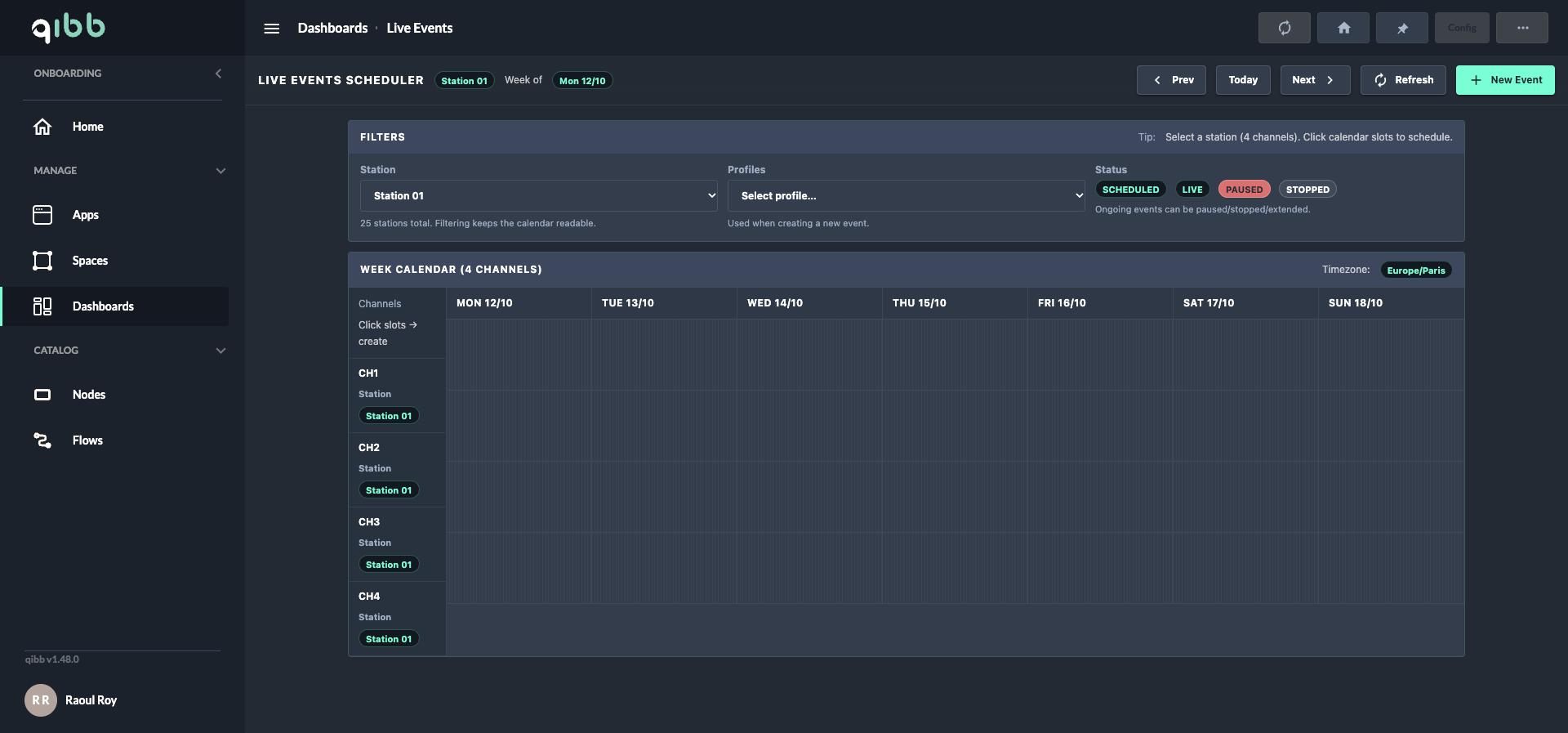Go to Spaces menu item label
Image resolution: width=1568 pixels, height=733 pixels.
pyautogui.click(x=90, y=261)
